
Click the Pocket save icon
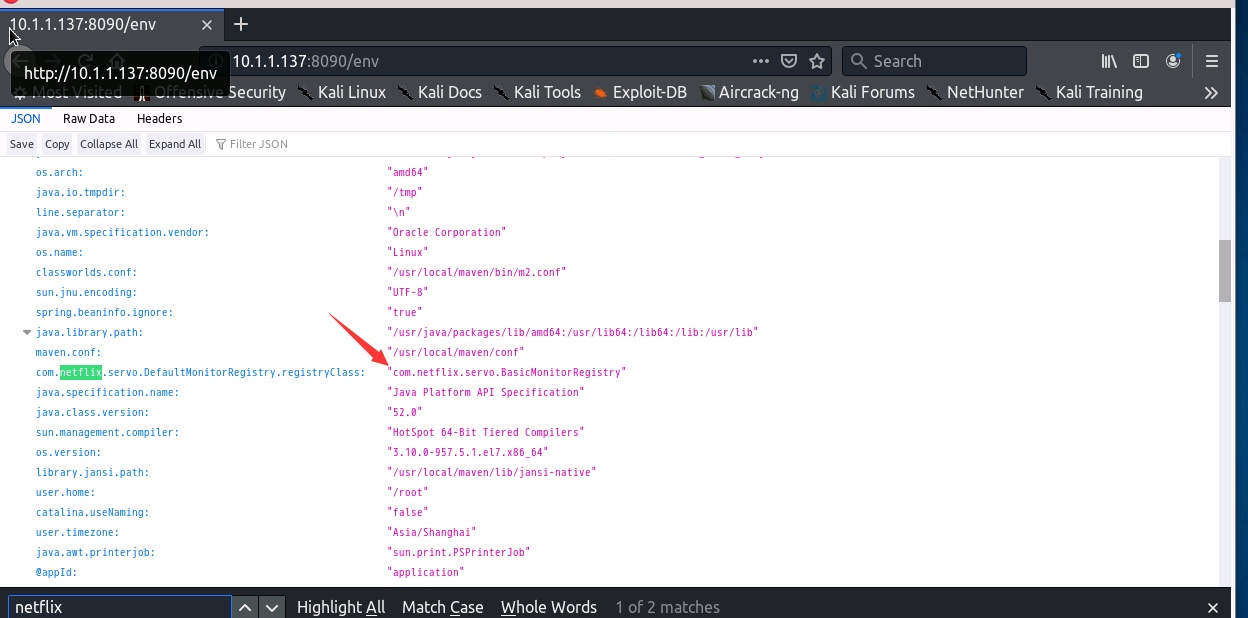[789, 61]
